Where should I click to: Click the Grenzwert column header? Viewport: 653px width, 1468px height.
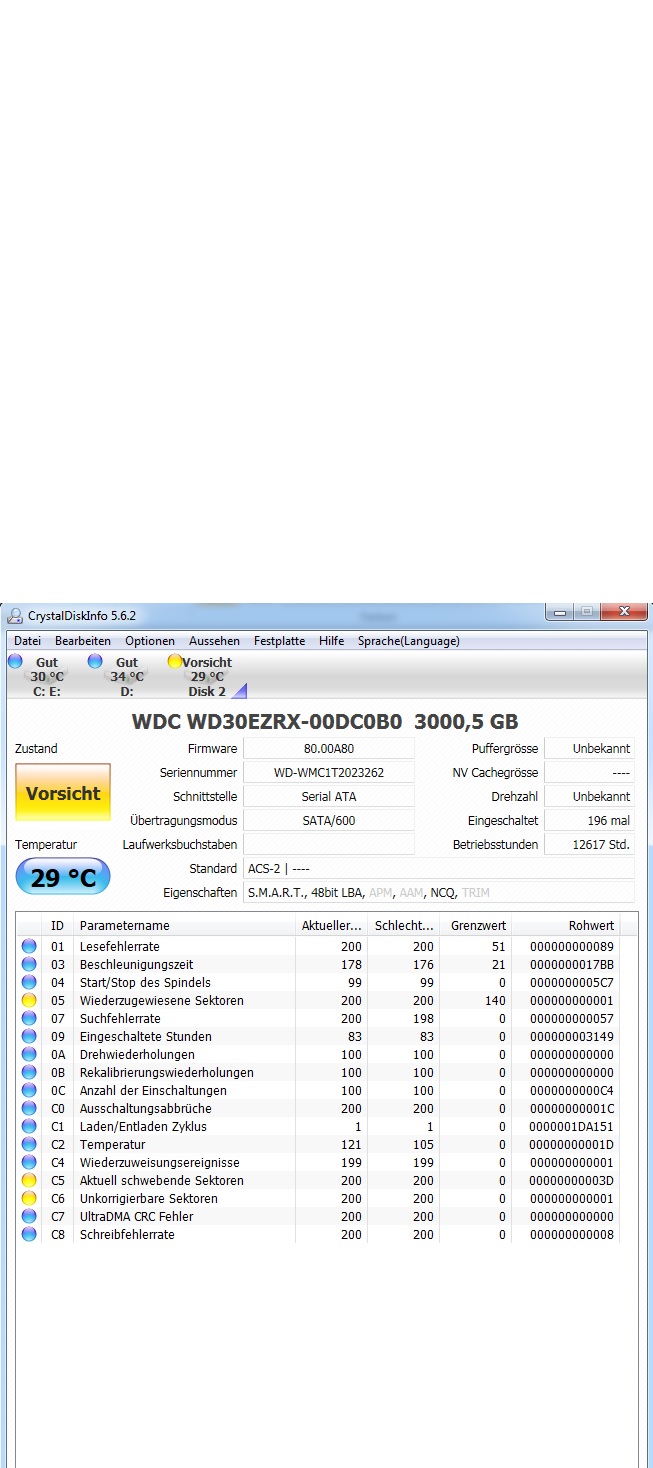click(476, 925)
